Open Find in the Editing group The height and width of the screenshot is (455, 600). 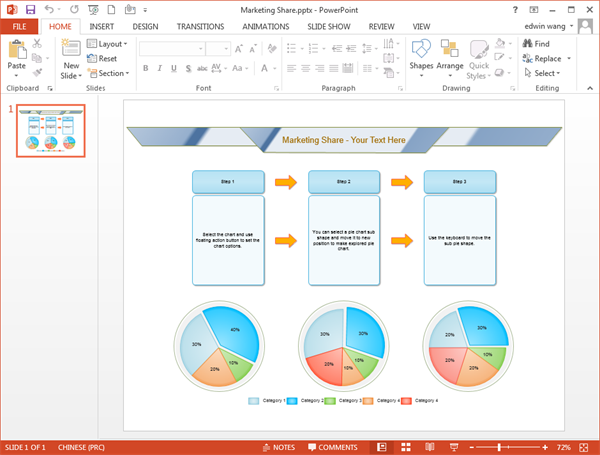(x=536, y=44)
